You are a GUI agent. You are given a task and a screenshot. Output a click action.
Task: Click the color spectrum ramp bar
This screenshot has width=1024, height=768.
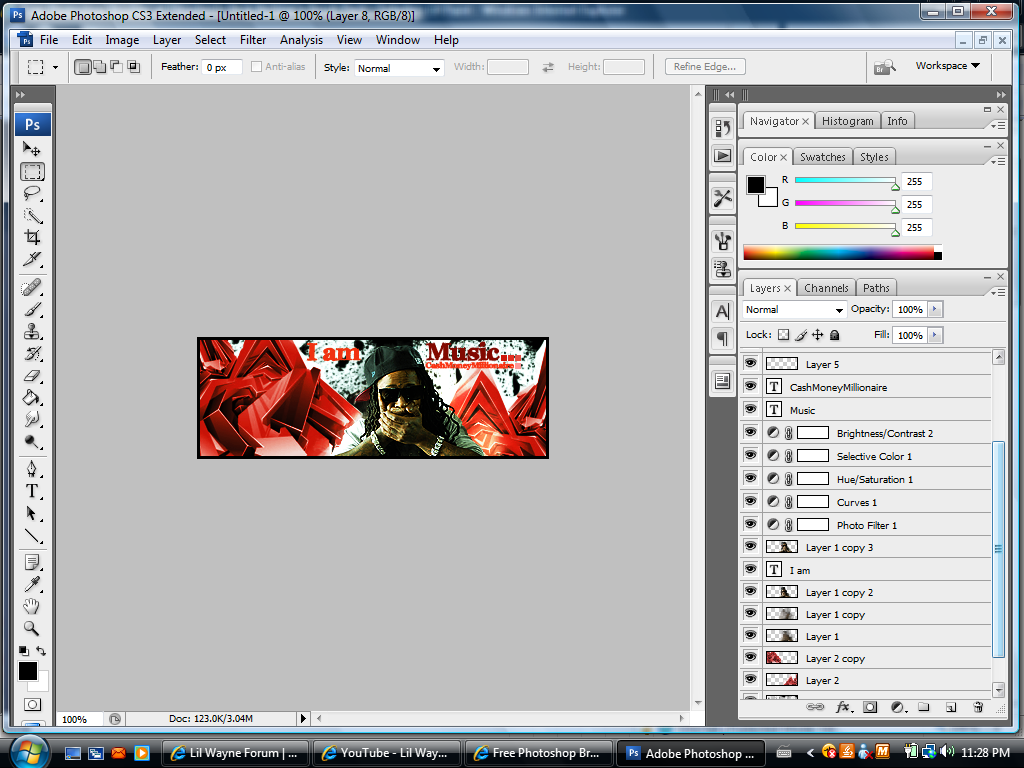click(842, 253)
